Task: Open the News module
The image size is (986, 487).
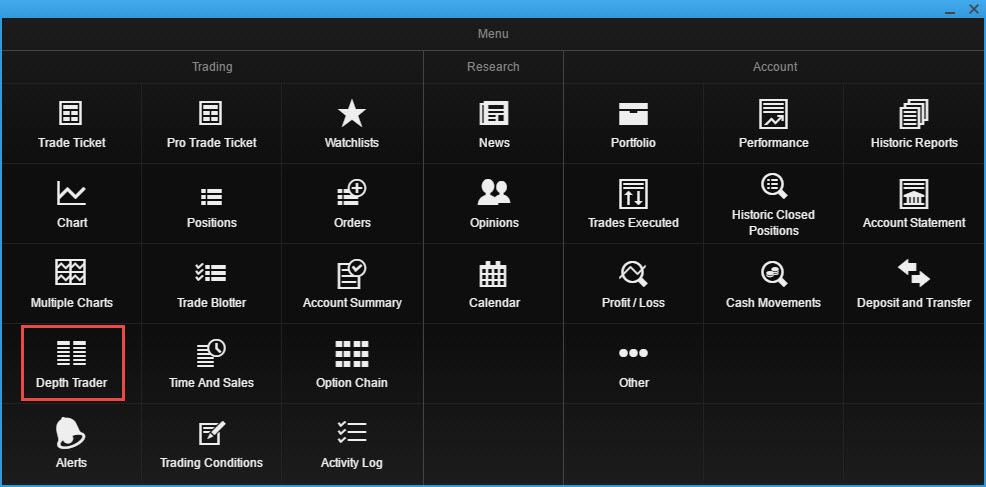Action: point(494,124)
